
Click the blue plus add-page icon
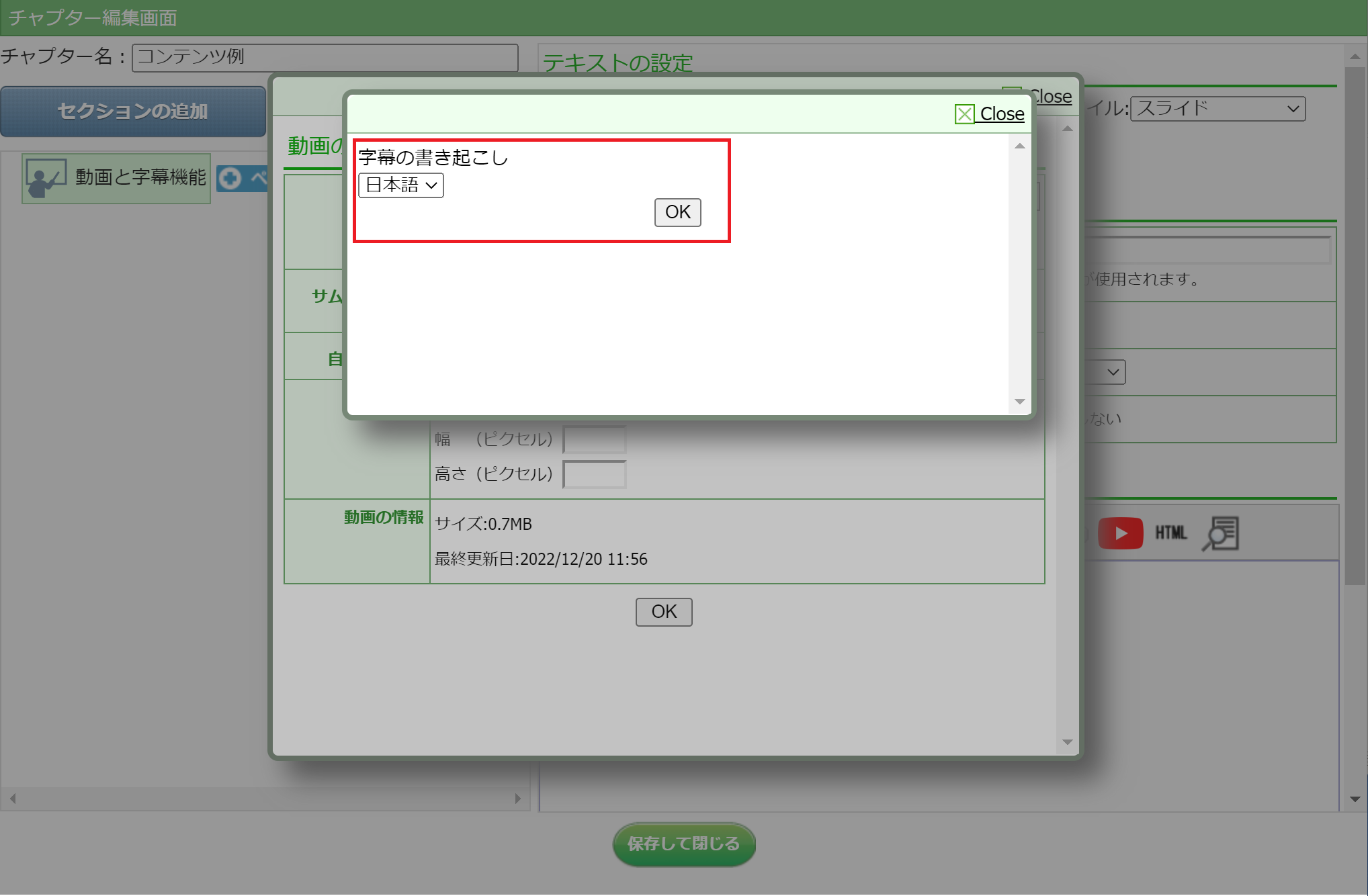click(230, 178)
